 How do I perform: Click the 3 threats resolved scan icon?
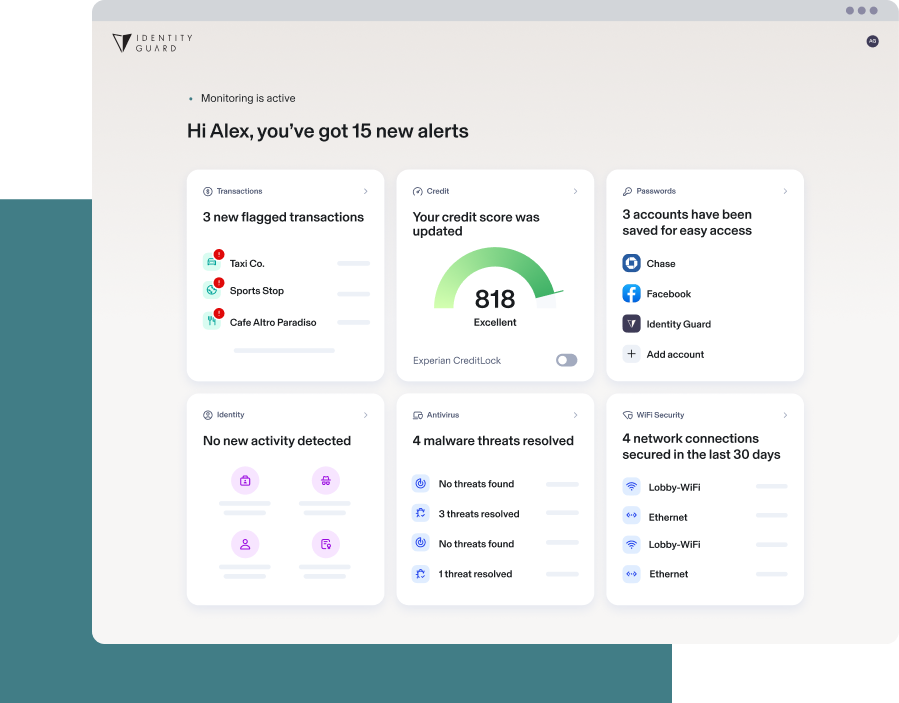(421, 514)
